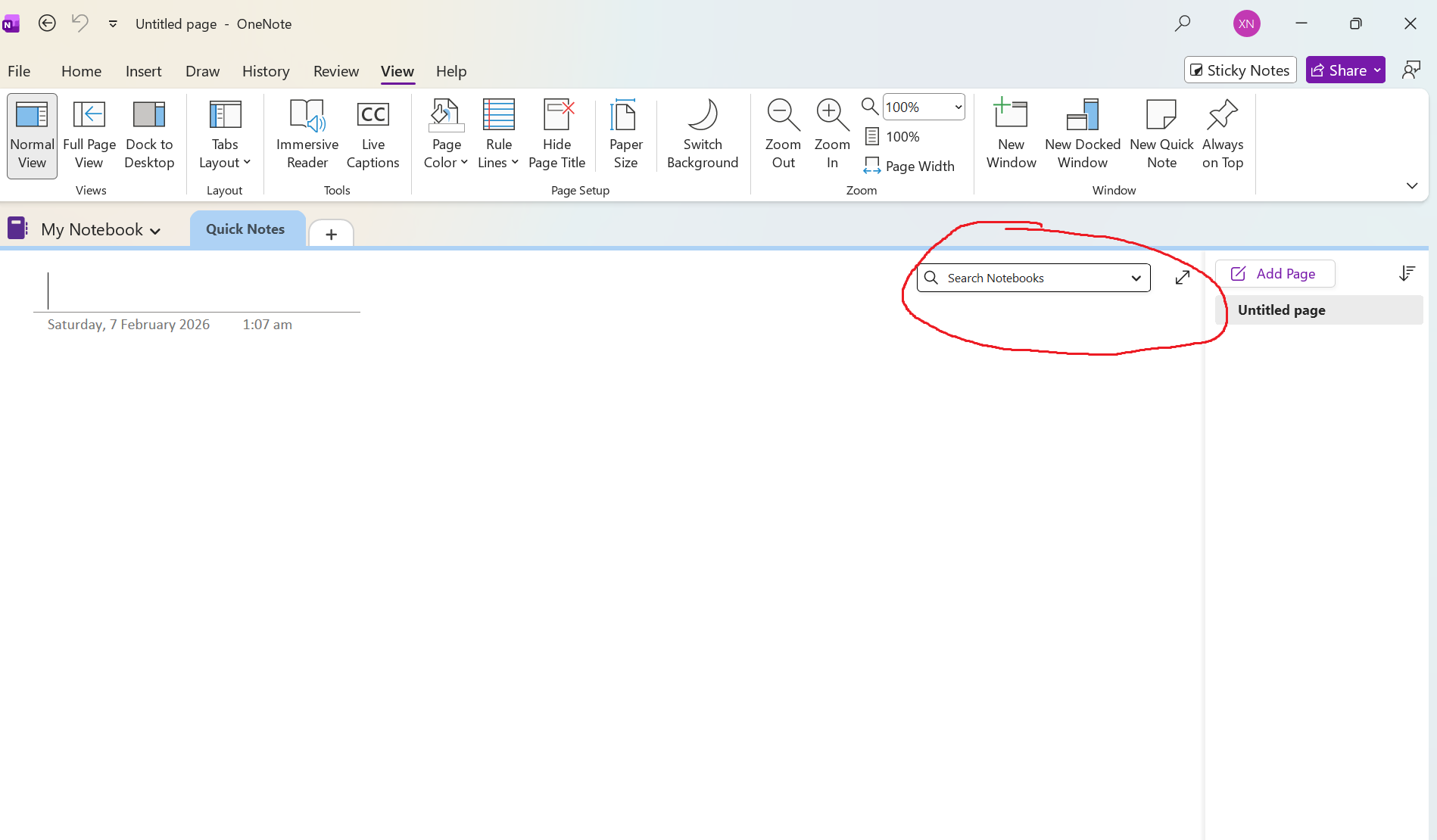Sort pages using the sort icon
The height and width of the screenshot is (840, 1437).
[x=1407, y=273]
